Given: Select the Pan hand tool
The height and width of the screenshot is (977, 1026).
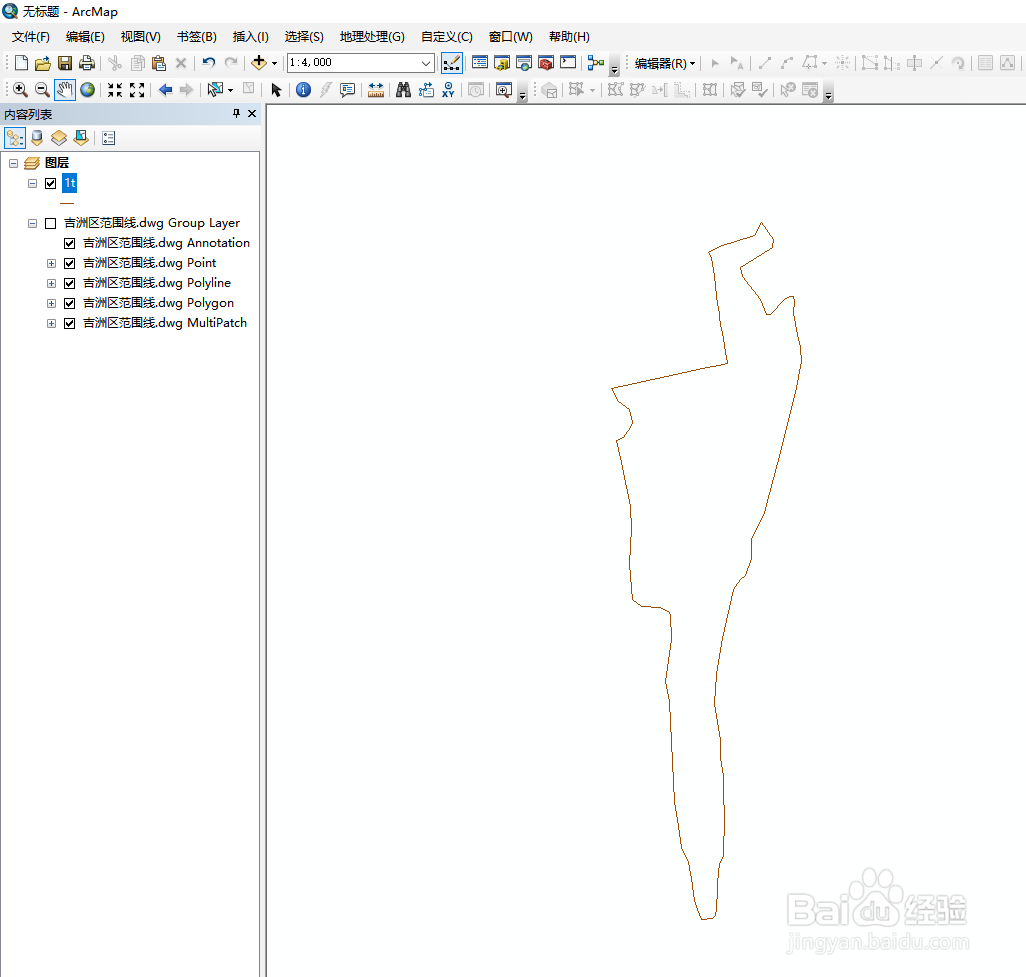Looking at the screenshot, I should pyautogui.click(x=65, y=90).
